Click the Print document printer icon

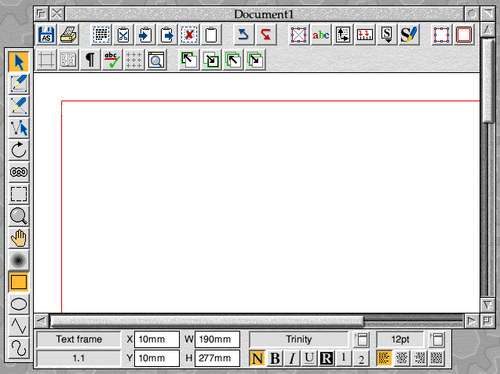point(69,35)
